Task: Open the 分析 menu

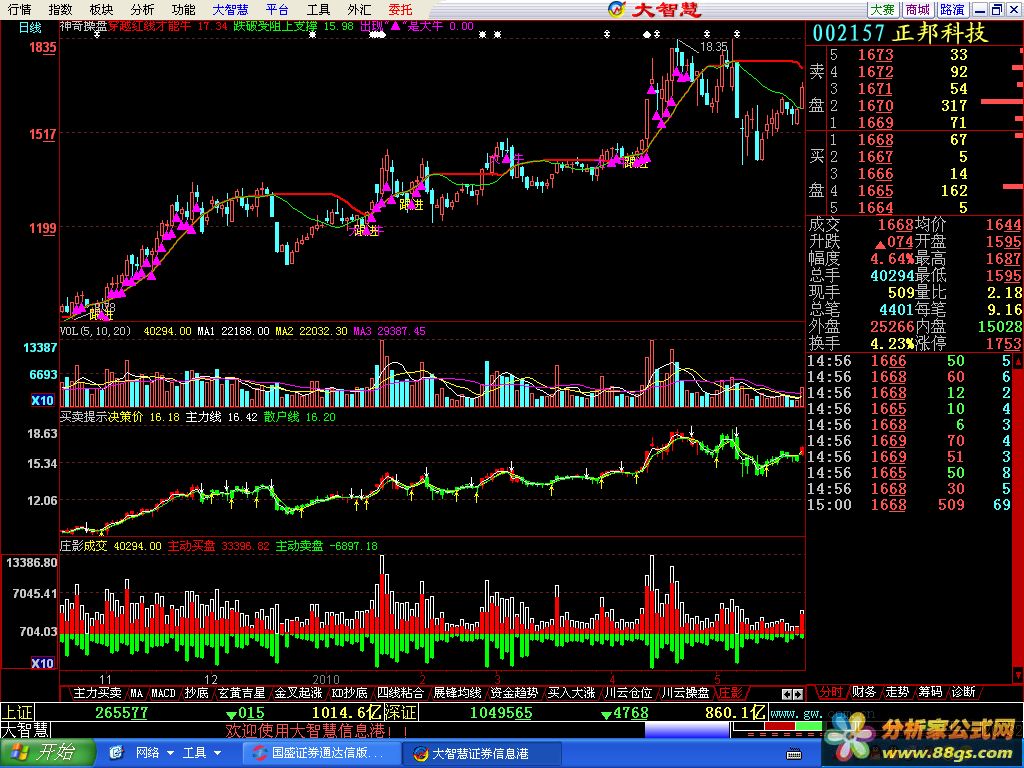Action: [142, 9]
